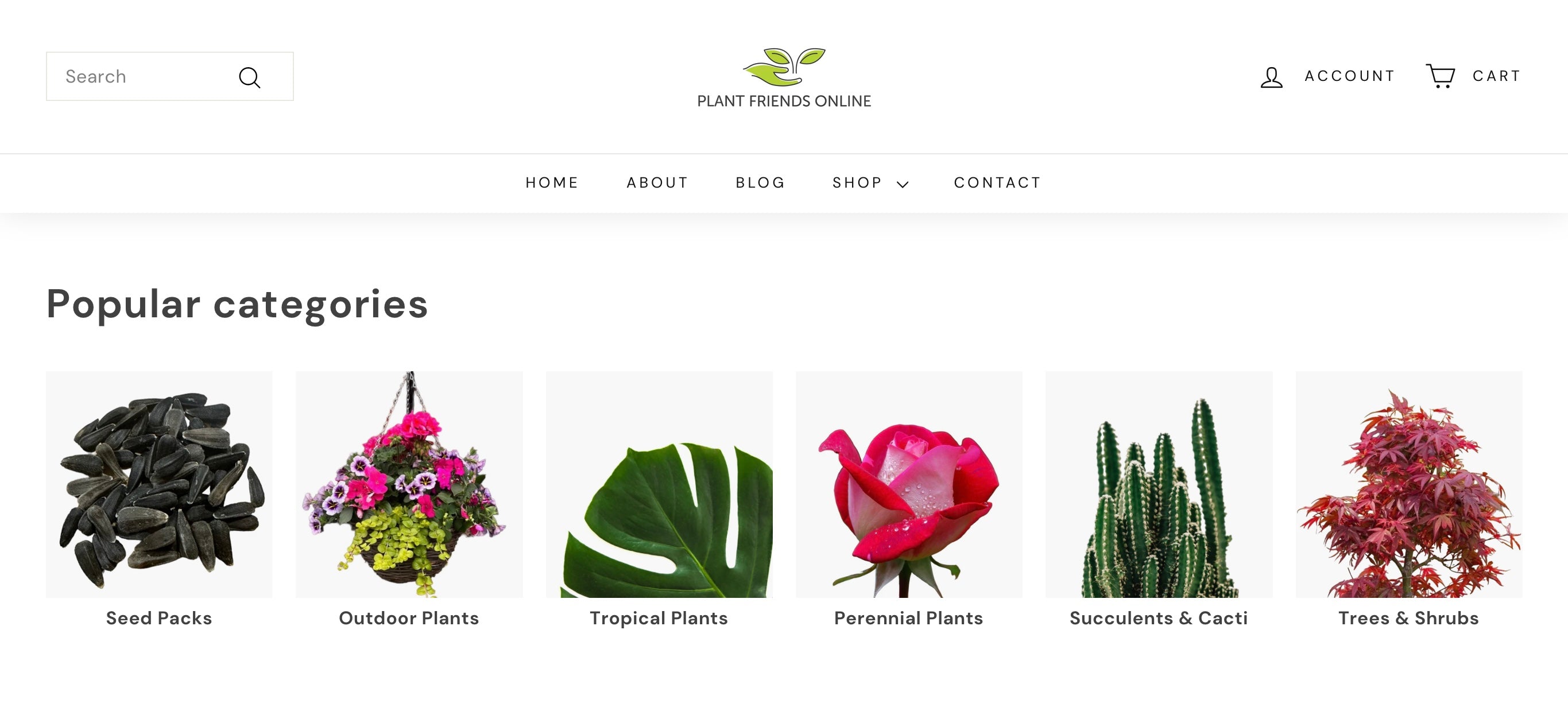This screenshot has height=727, width=1568.
Task: Click the Succulents & Cacti label
Action: pos(1159,618)
